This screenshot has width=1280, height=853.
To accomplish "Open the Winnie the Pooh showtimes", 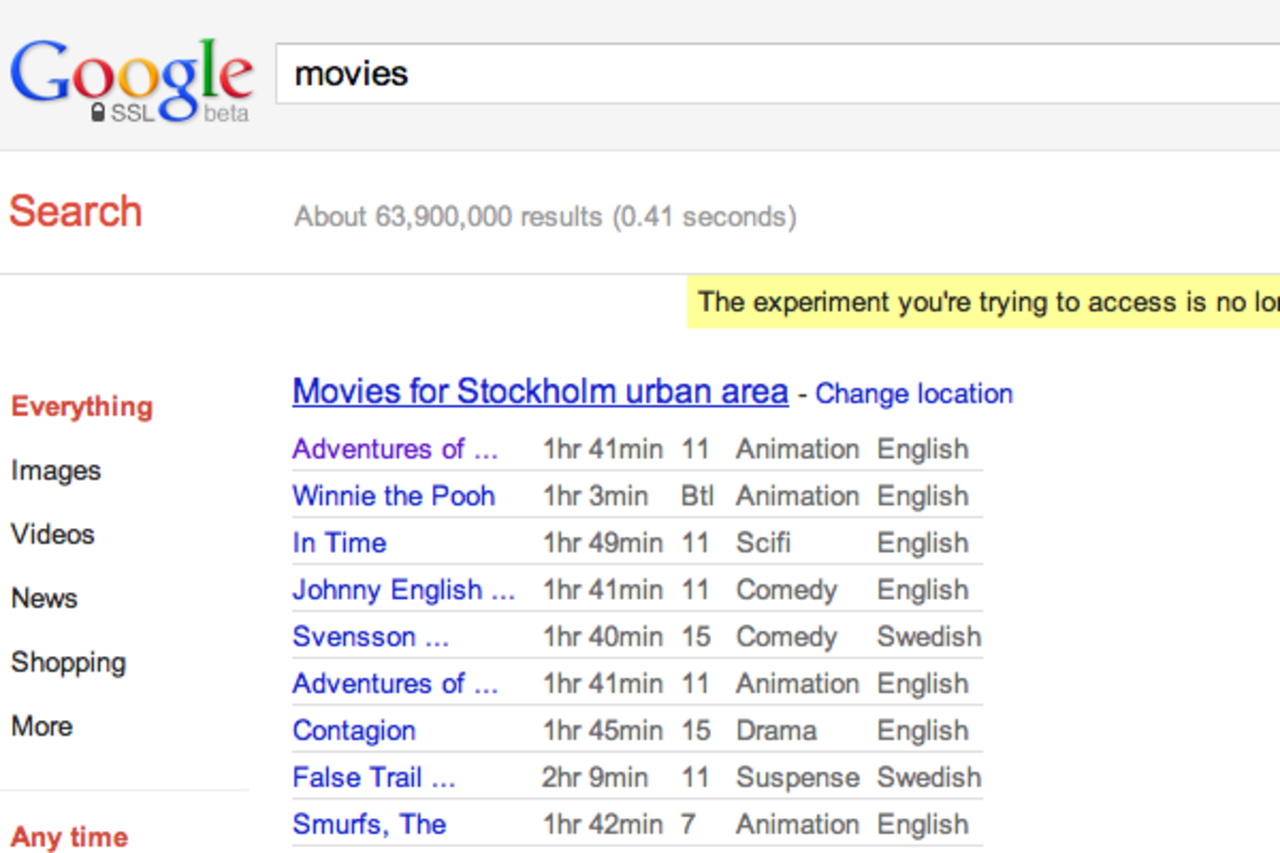I will point(393,496).
